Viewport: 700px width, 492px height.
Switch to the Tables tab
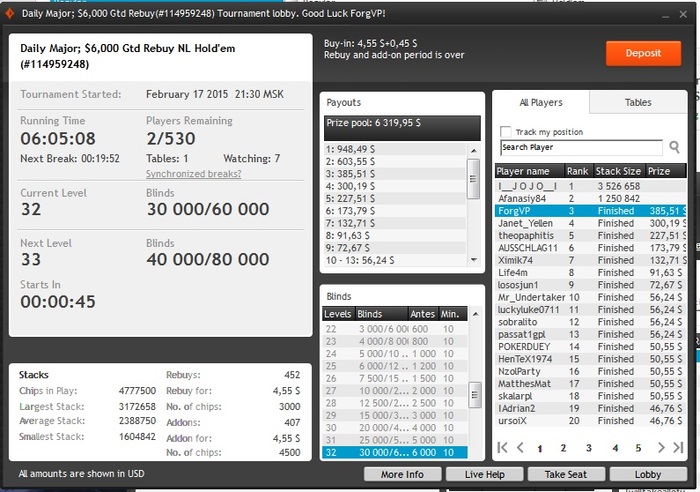click(638, 102)
